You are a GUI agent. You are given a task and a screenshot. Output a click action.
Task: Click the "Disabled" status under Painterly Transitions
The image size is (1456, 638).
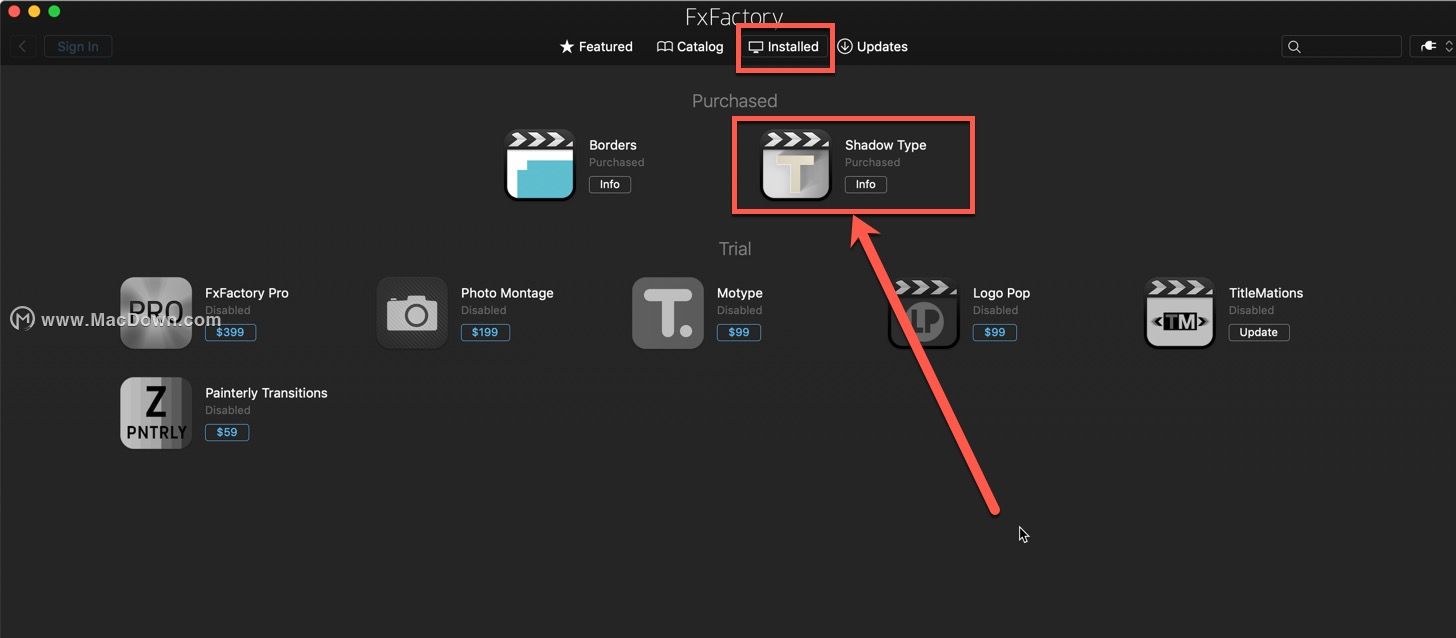click(x=228, y=410)
